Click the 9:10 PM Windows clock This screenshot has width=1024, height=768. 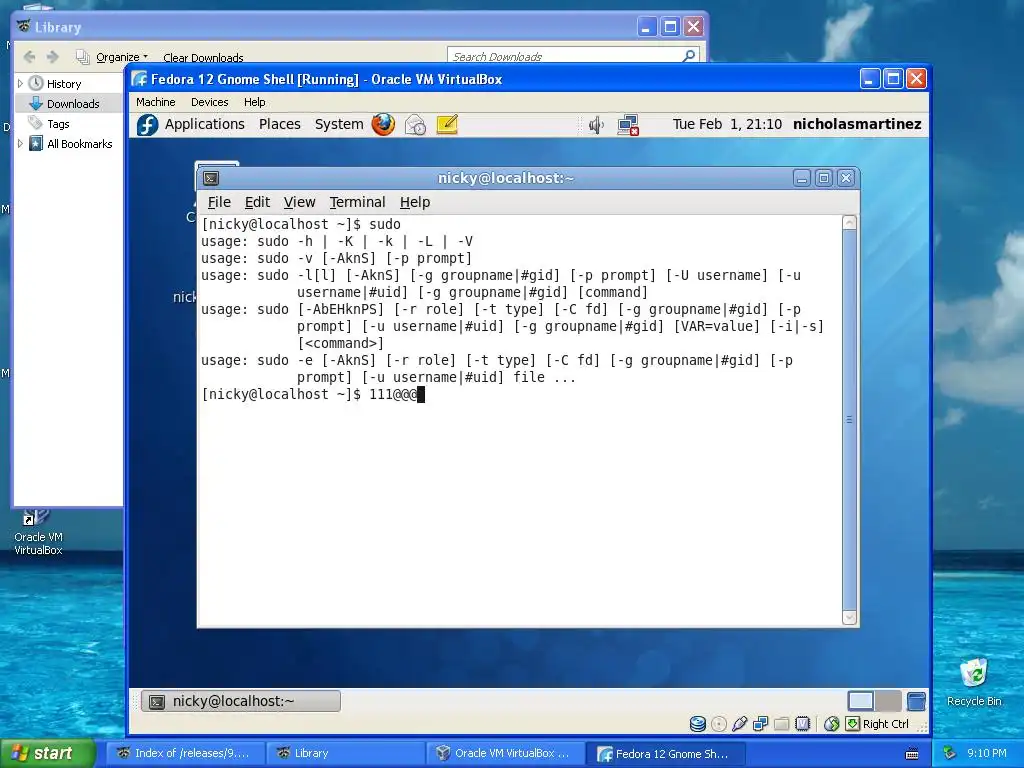point(987,753)
